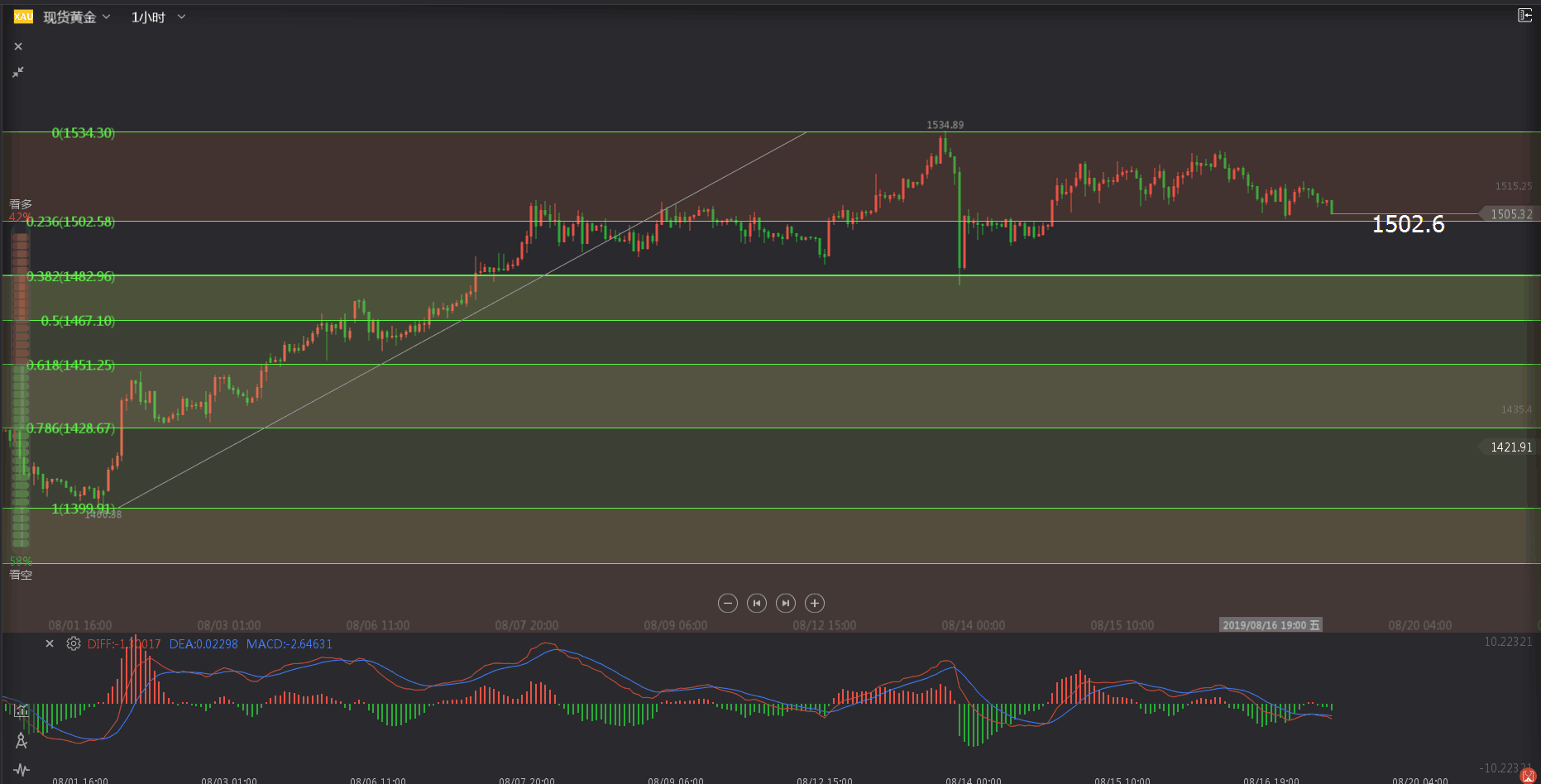Click the XAU symbol badge

point(23,17)
